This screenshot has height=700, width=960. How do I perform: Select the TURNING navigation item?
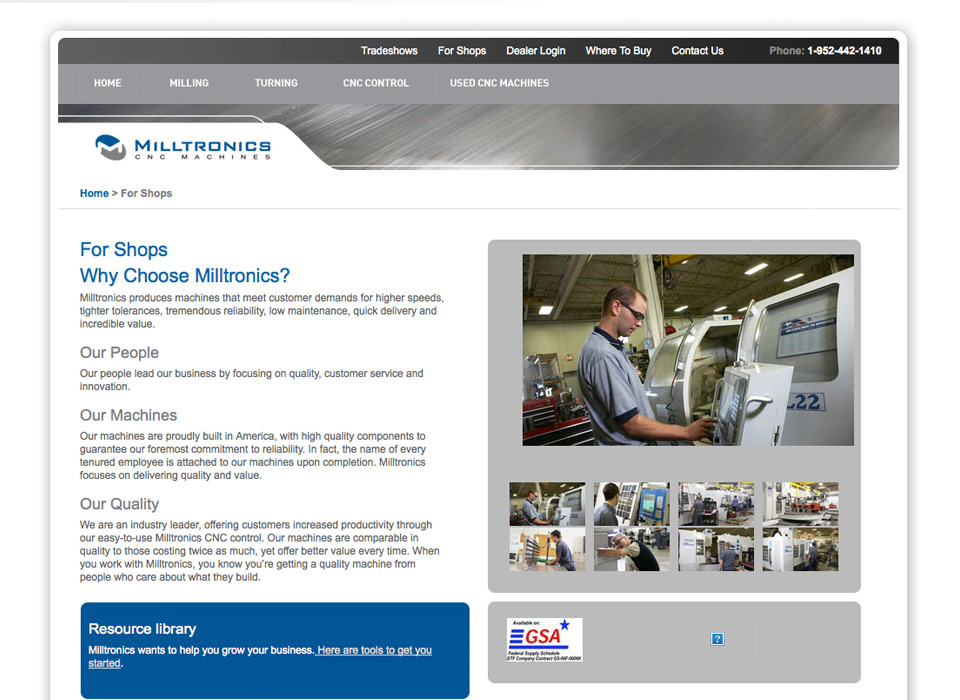tap(276, 83)
